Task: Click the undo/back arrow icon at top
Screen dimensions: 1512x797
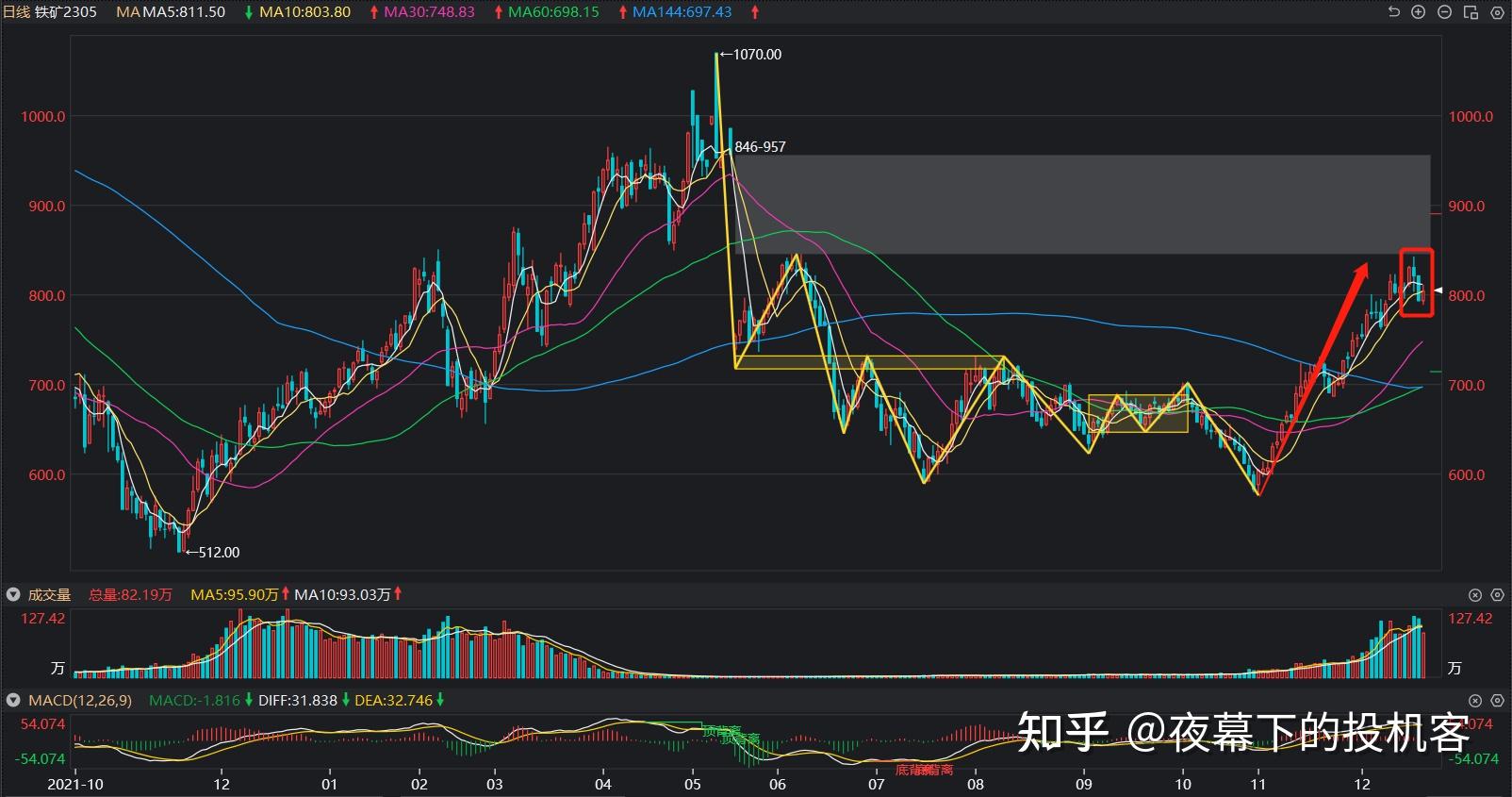Action: click(x=1394, y=12)
